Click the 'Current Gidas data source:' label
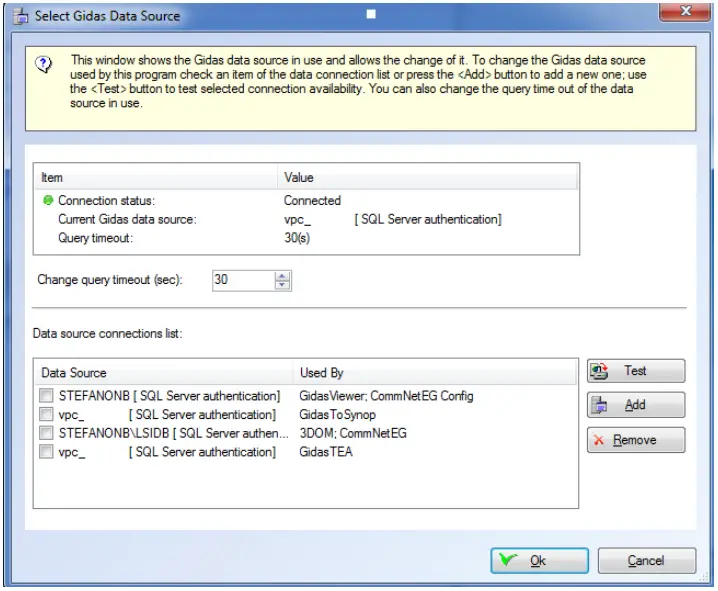The image size is (718, 591). (127, 219)
